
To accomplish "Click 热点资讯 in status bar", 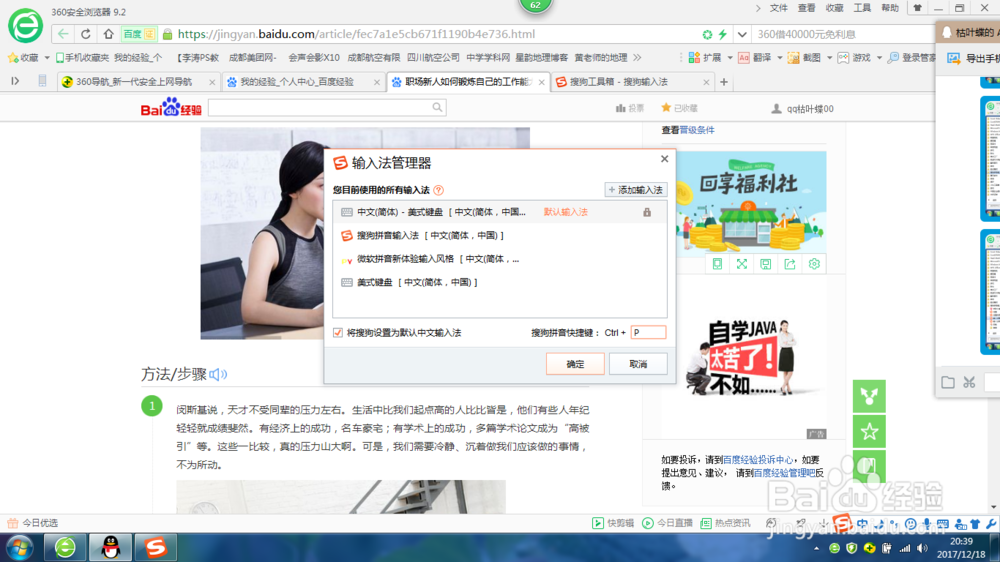I will pyautogui.click(x=725, y=523).
